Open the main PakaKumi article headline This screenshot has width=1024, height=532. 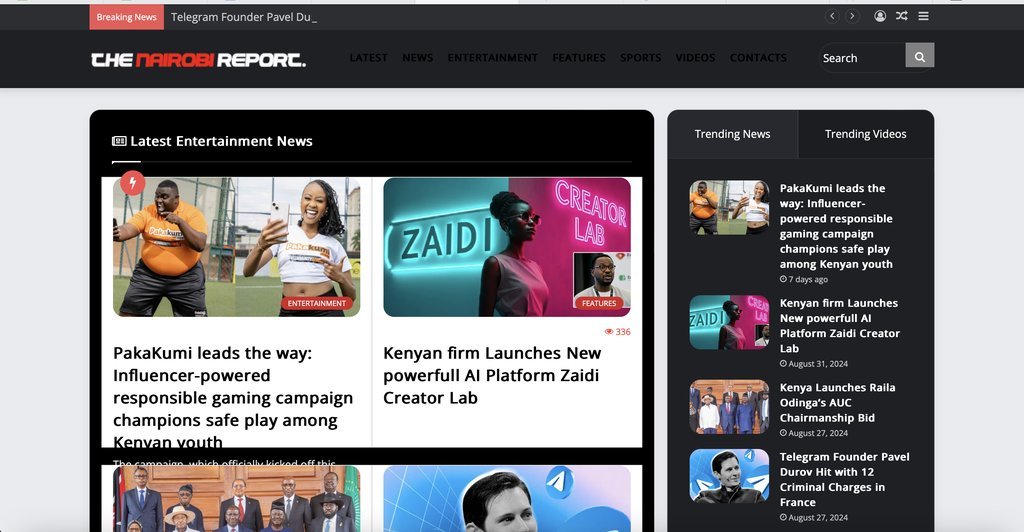tap(233, 398)
